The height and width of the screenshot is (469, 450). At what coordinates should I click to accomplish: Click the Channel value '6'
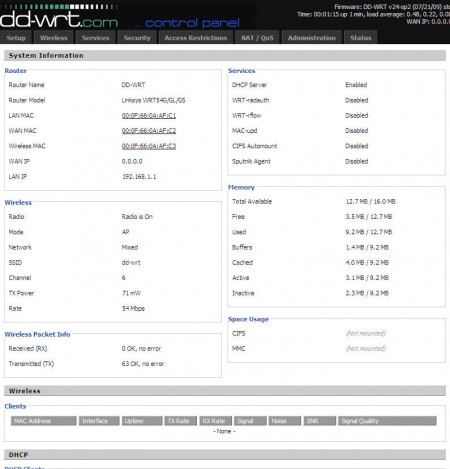pyautogui.click(x=124, y=278)
